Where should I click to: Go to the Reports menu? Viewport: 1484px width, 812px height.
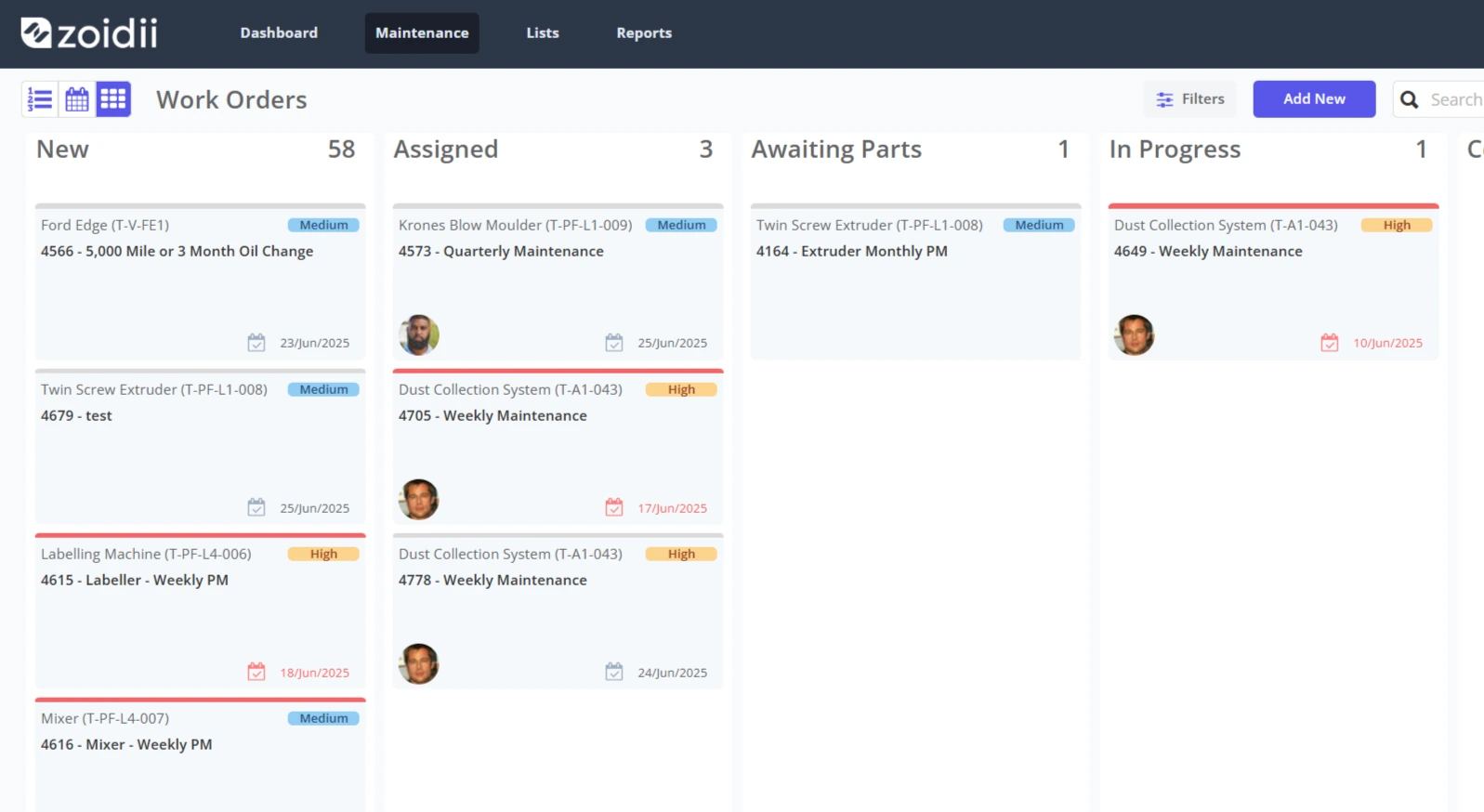(x=644, y=33)
